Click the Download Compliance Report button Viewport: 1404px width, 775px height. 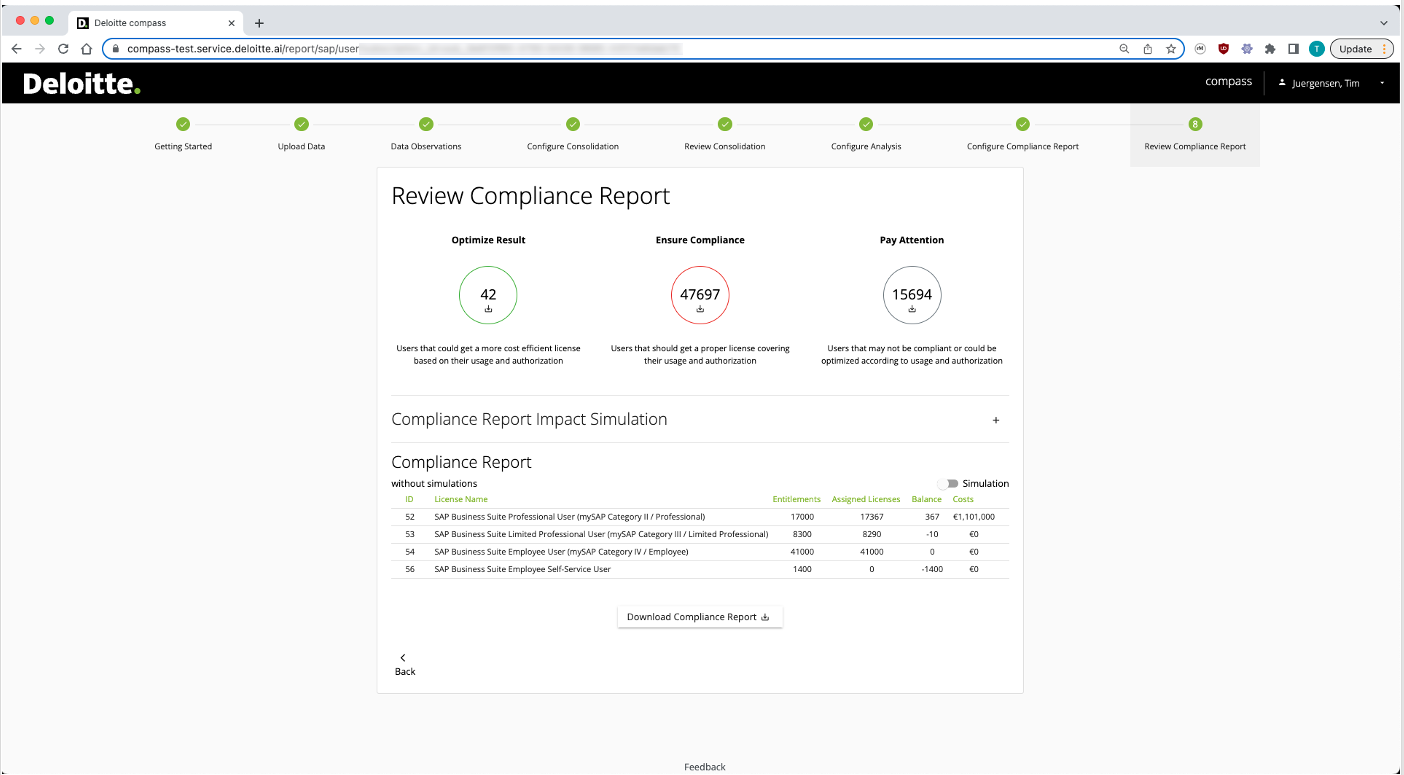[700, 616]
